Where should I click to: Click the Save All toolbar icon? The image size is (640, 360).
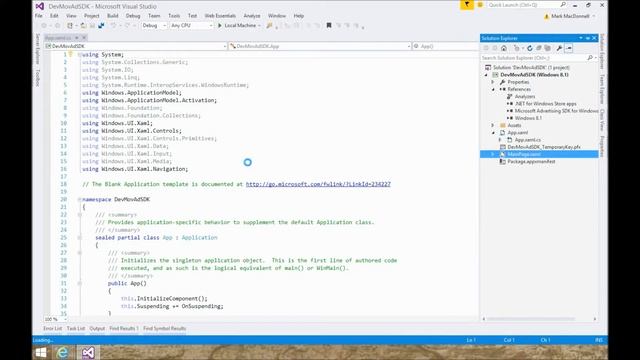(x=101, y=25)
